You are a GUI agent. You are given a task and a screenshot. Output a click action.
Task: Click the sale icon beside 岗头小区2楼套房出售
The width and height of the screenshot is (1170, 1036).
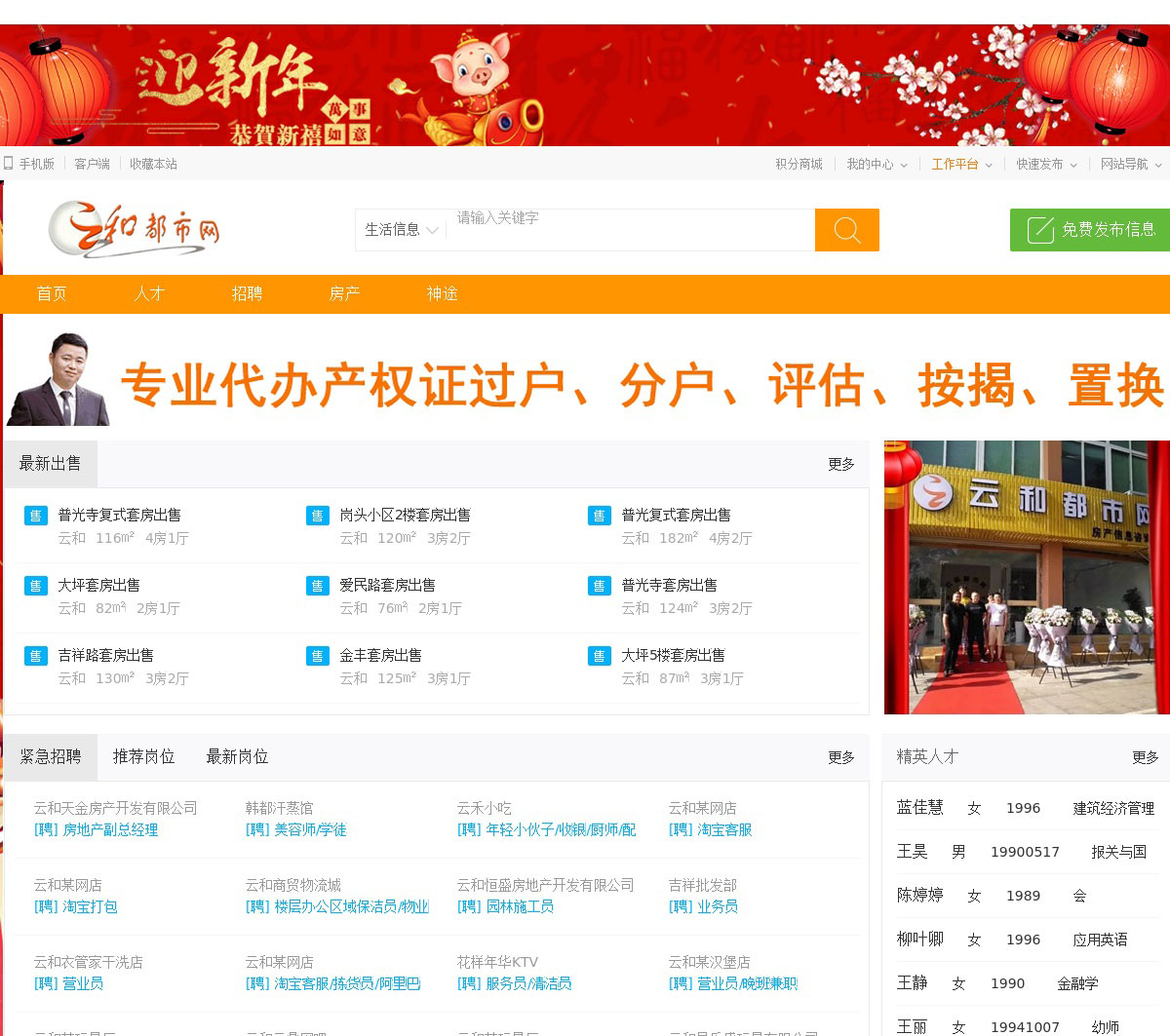pyautogui.click(x=317, y=516)
